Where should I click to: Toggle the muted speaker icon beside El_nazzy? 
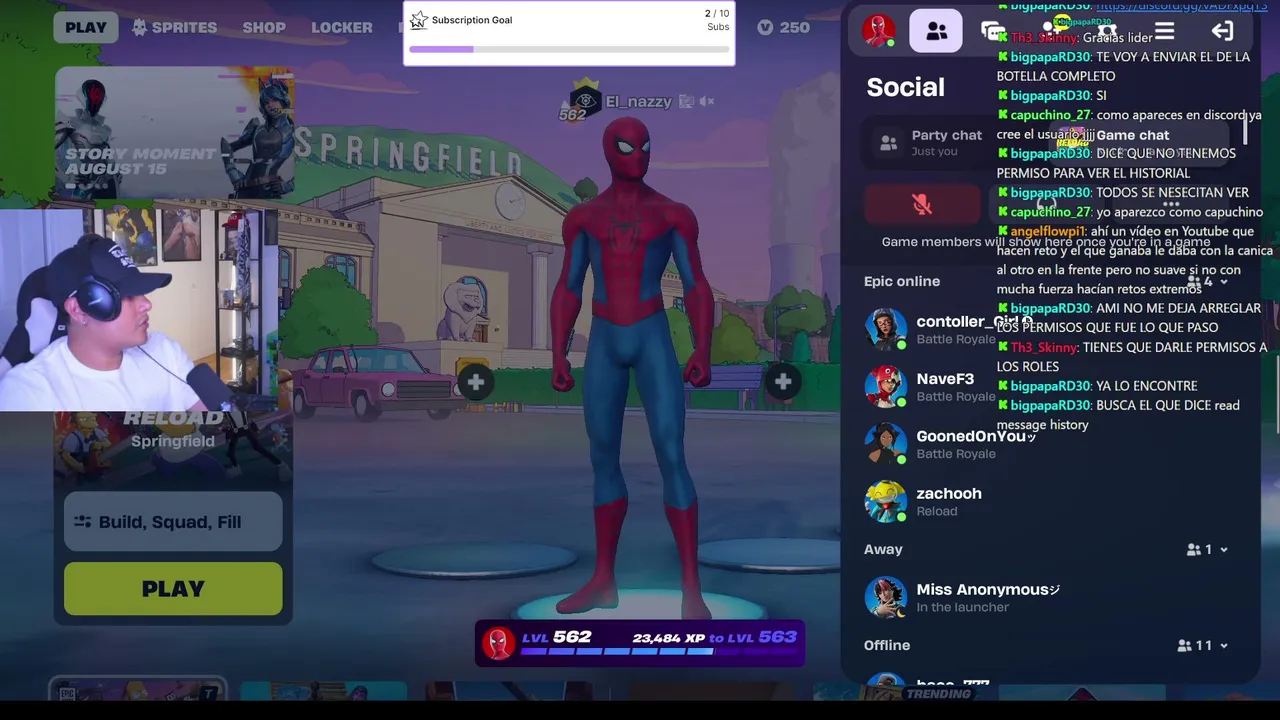(x=707, y=101)
